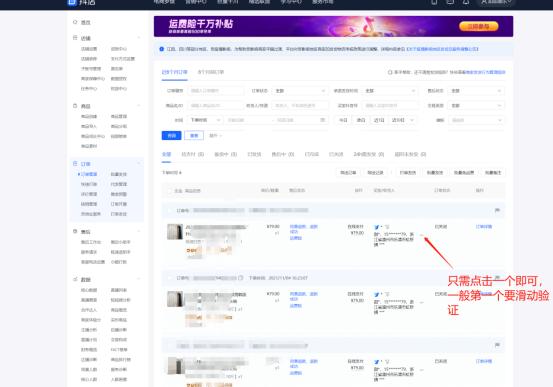Image resolution: width=553 pixels, height=387 pixels.
Task: Click the 导出订单 button
Action: [x=348, y=173]
